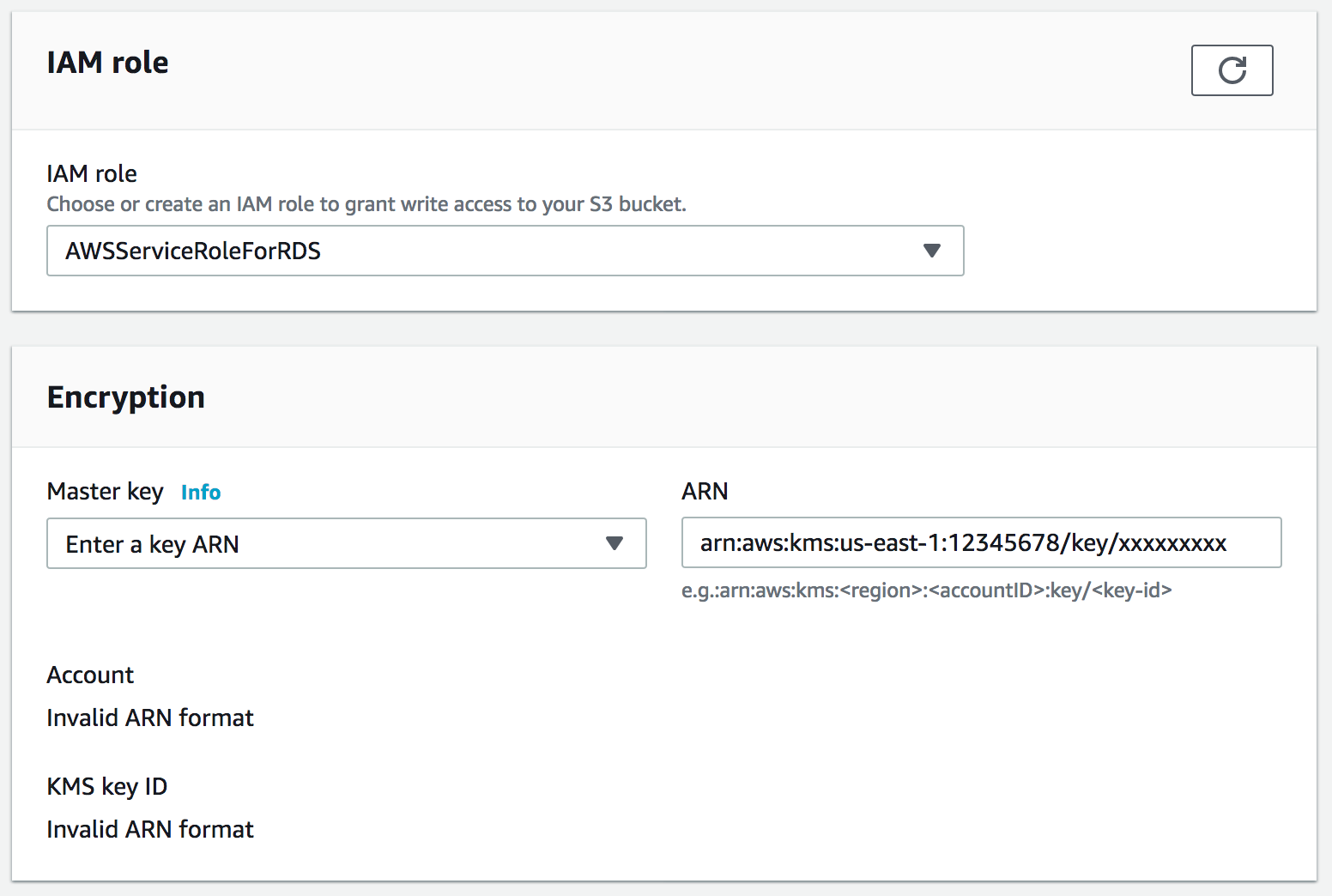Click the 'ARN' field label

pos(705,491)
